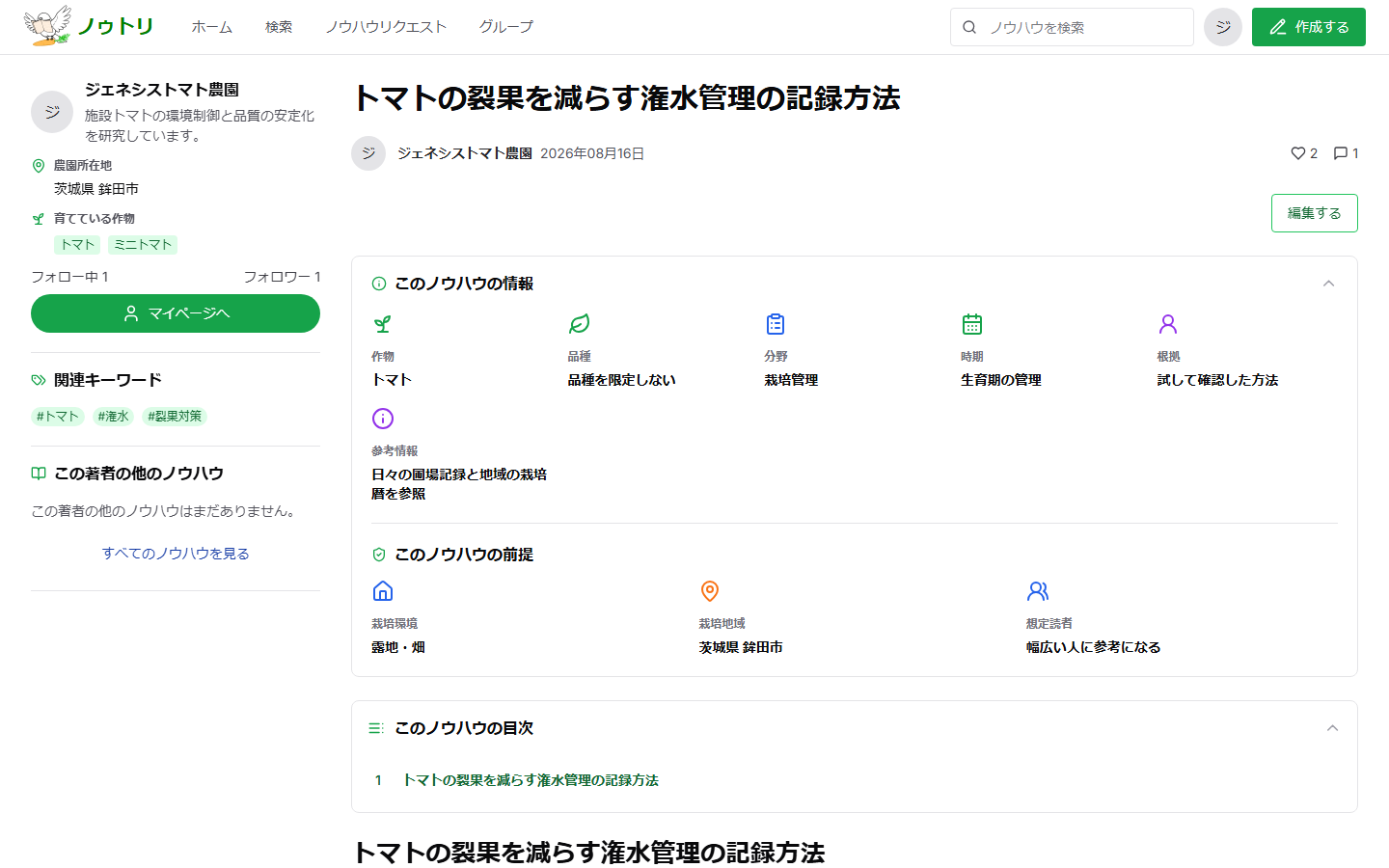1389x868 pixels.
Task: Click the purple info icon above 参考情報
Action: click(x=383, y=419)
